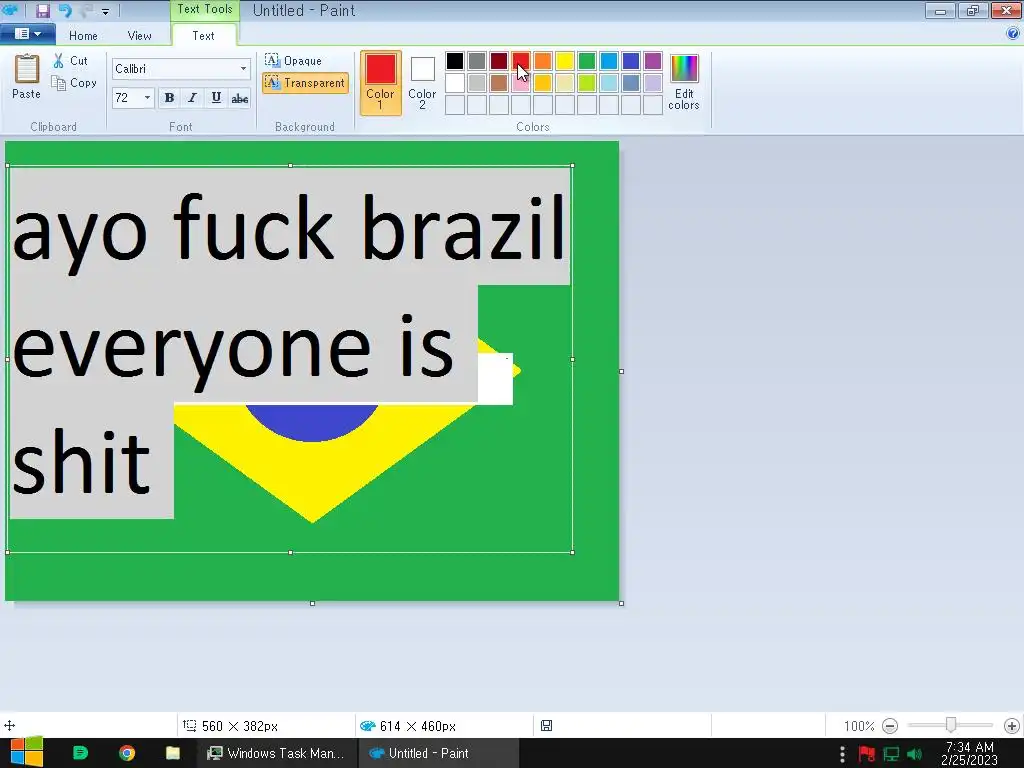This screenshot has width=1024, height=768.
Task: Open File Explorer folder taskbar icon
Action: coord(172,753)
